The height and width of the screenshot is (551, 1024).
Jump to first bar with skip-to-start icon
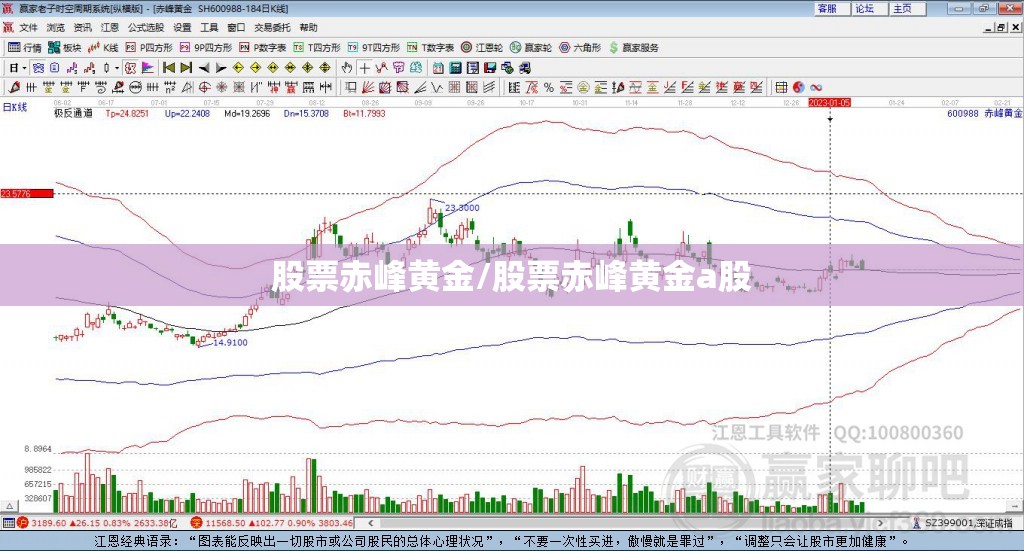click(168, 67)
